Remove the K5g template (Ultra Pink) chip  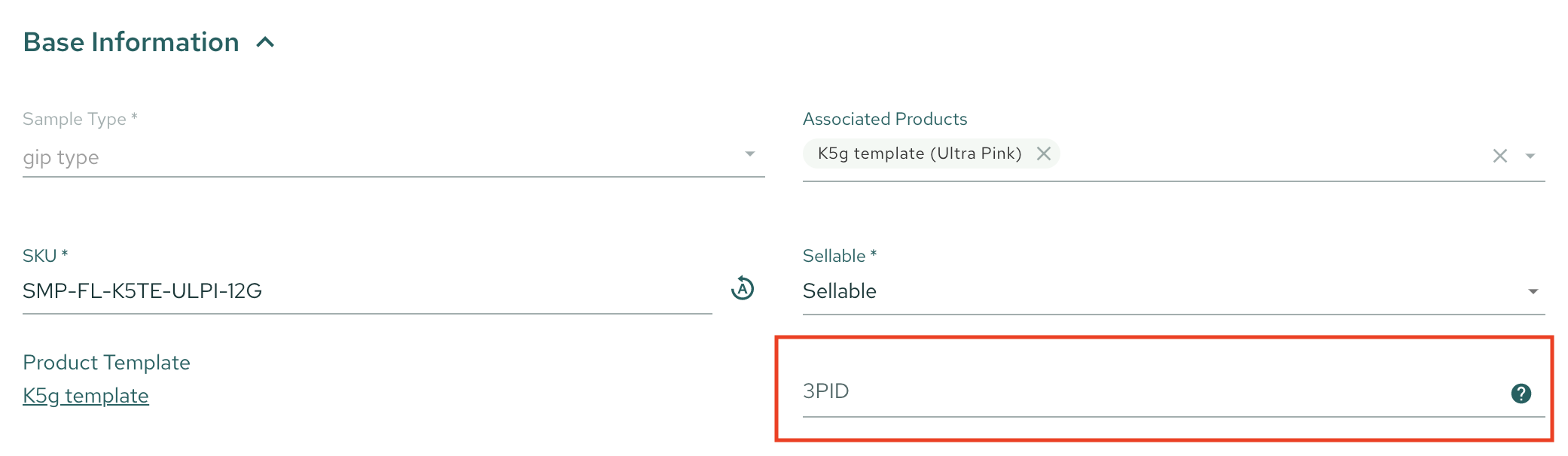[1043, 154]
